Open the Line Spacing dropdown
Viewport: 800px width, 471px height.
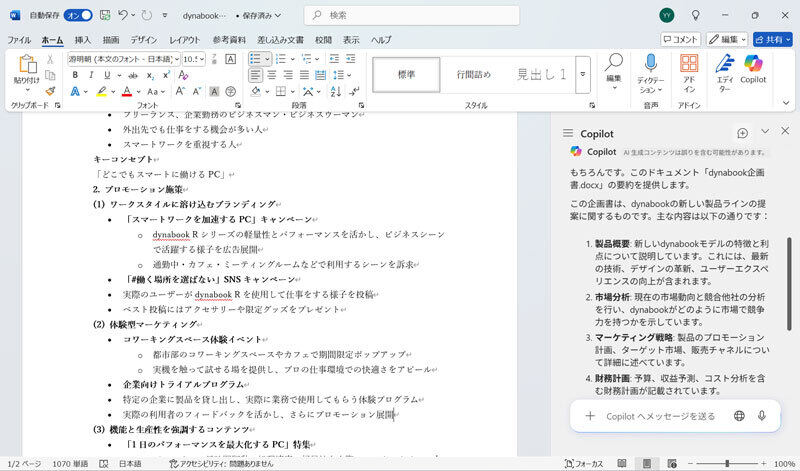coord(342,76)
